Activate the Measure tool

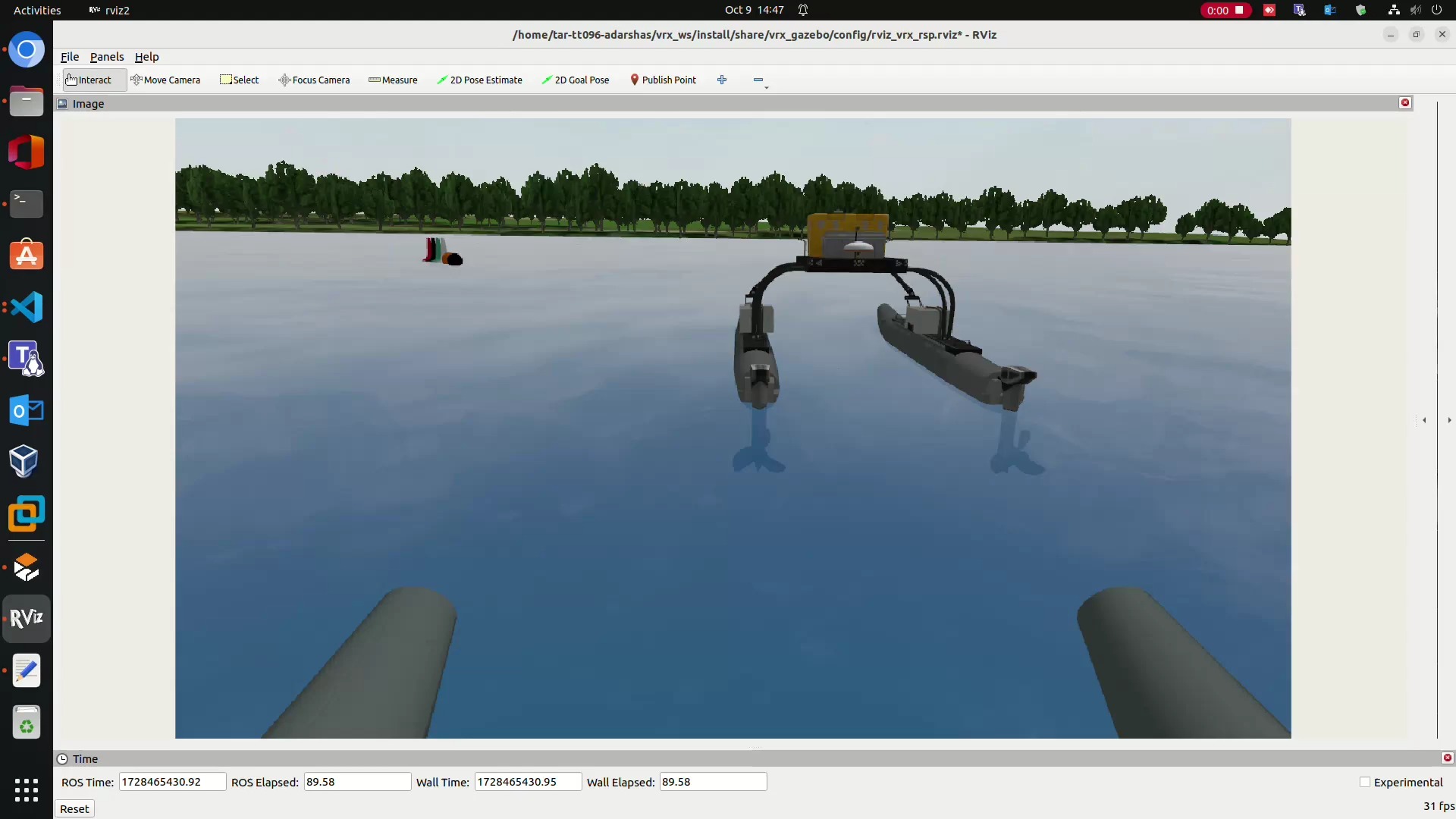click(x=393, y=80)
